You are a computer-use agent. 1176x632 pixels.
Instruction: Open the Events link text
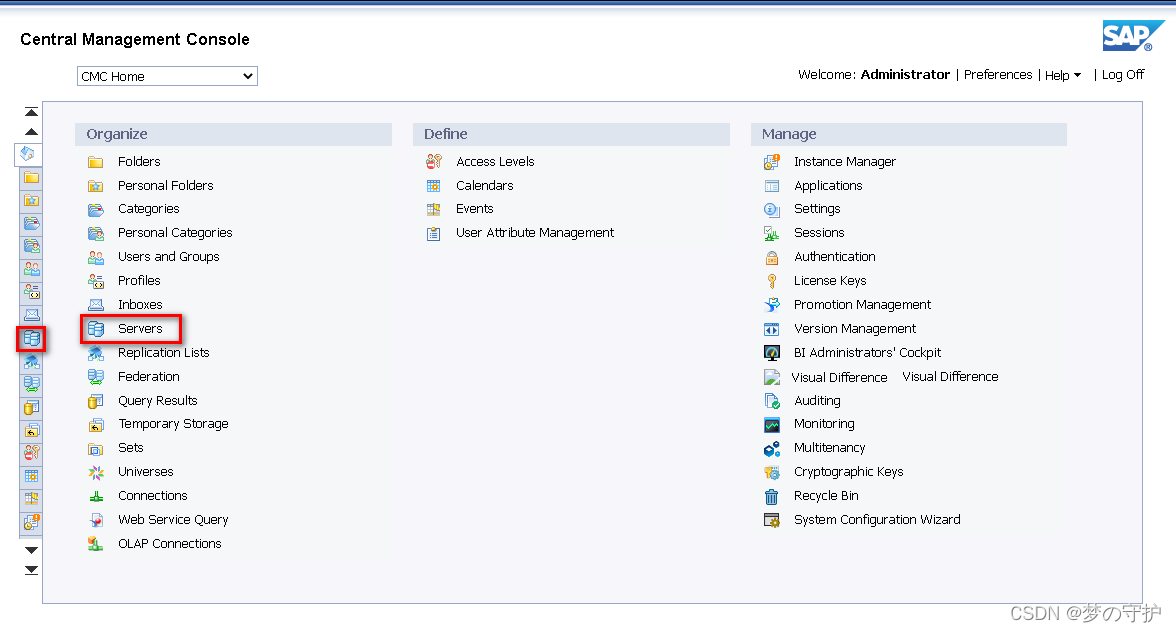pos(475,208)
